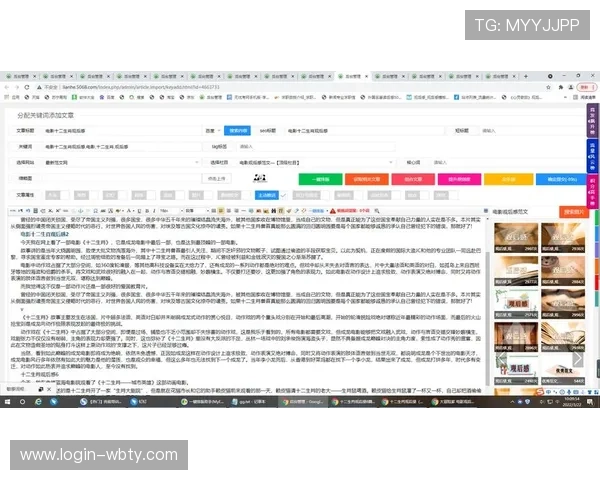Image resolution: width=600 pixels, height=480 pixels.
Task: Focus the 核心词 input field
Action: 509,163
